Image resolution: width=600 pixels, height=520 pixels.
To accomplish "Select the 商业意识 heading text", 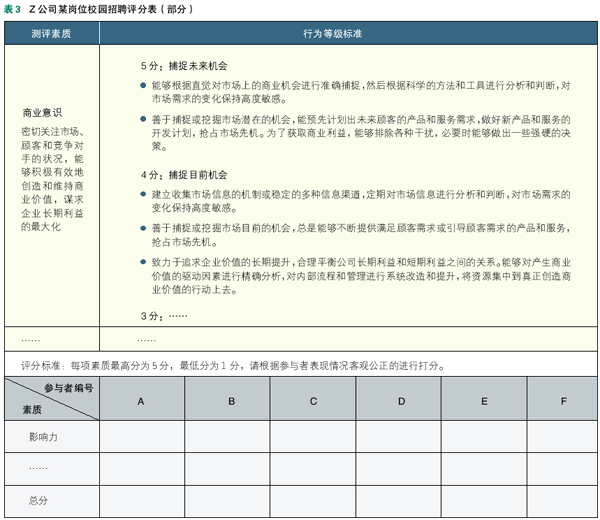I will pyautogui.click(x=42, y=113).
